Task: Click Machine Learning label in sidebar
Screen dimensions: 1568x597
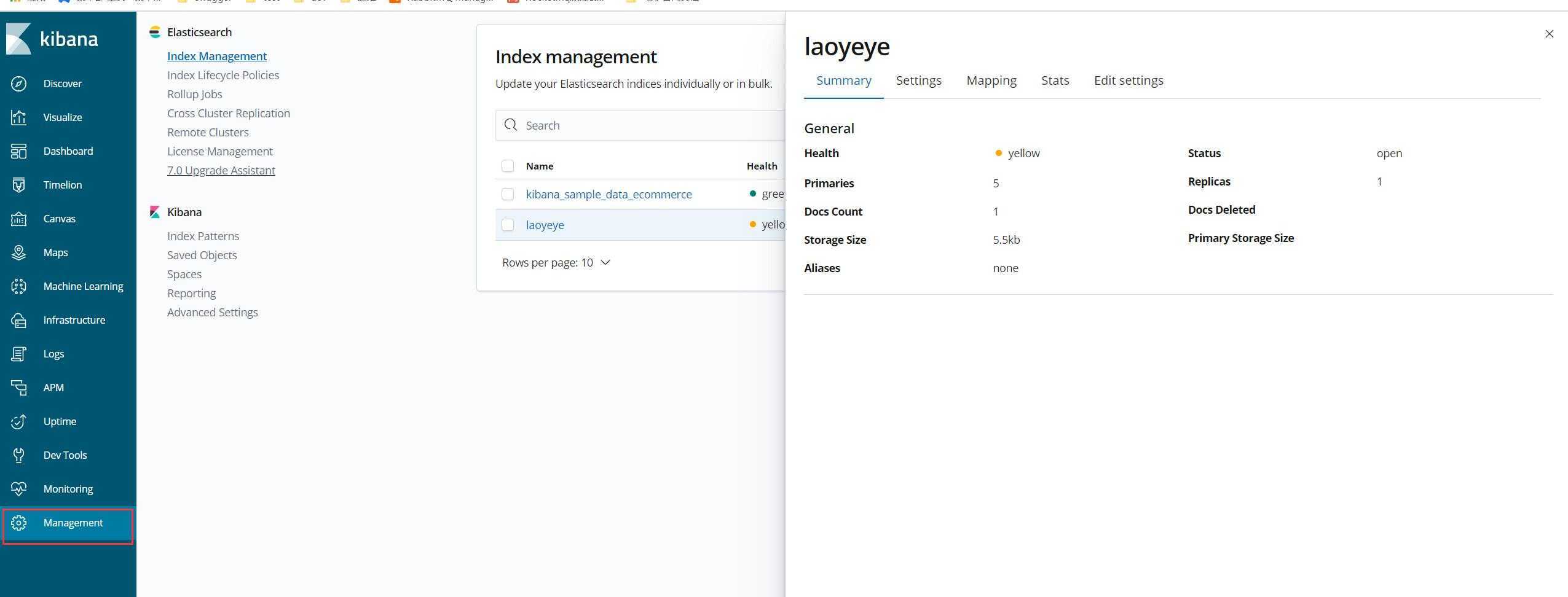Action: (x=83, y=286)
